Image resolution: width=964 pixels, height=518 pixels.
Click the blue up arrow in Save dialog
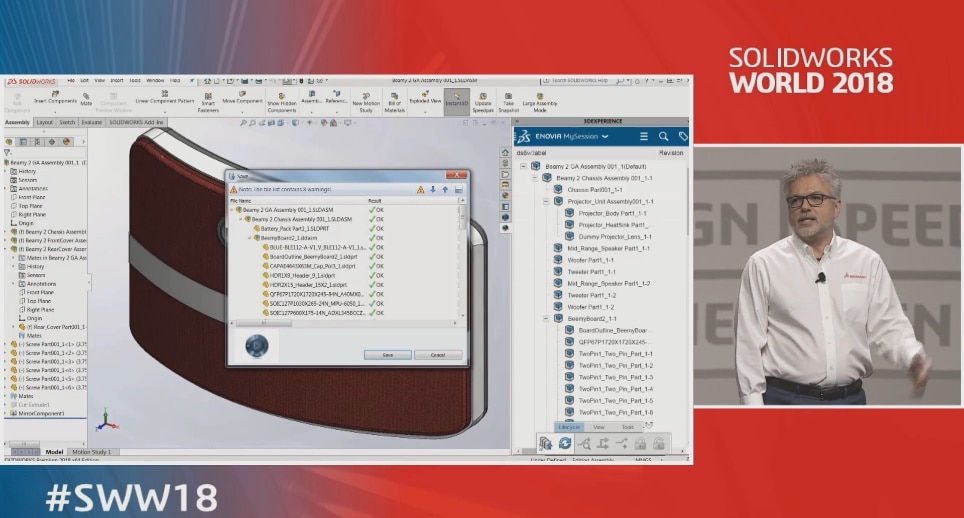[445, 190]
